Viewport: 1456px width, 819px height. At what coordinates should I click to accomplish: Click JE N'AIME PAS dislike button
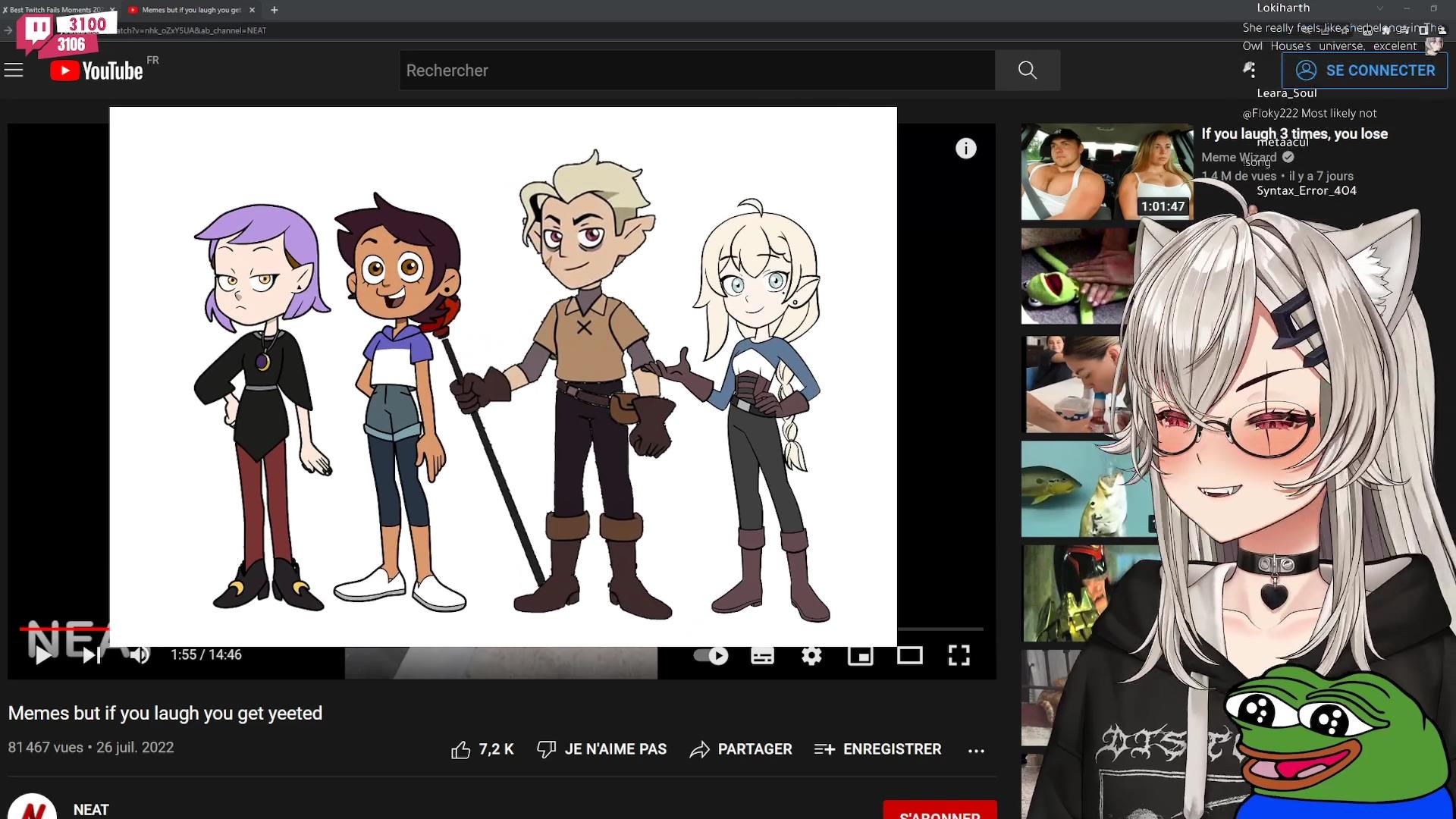601,749
